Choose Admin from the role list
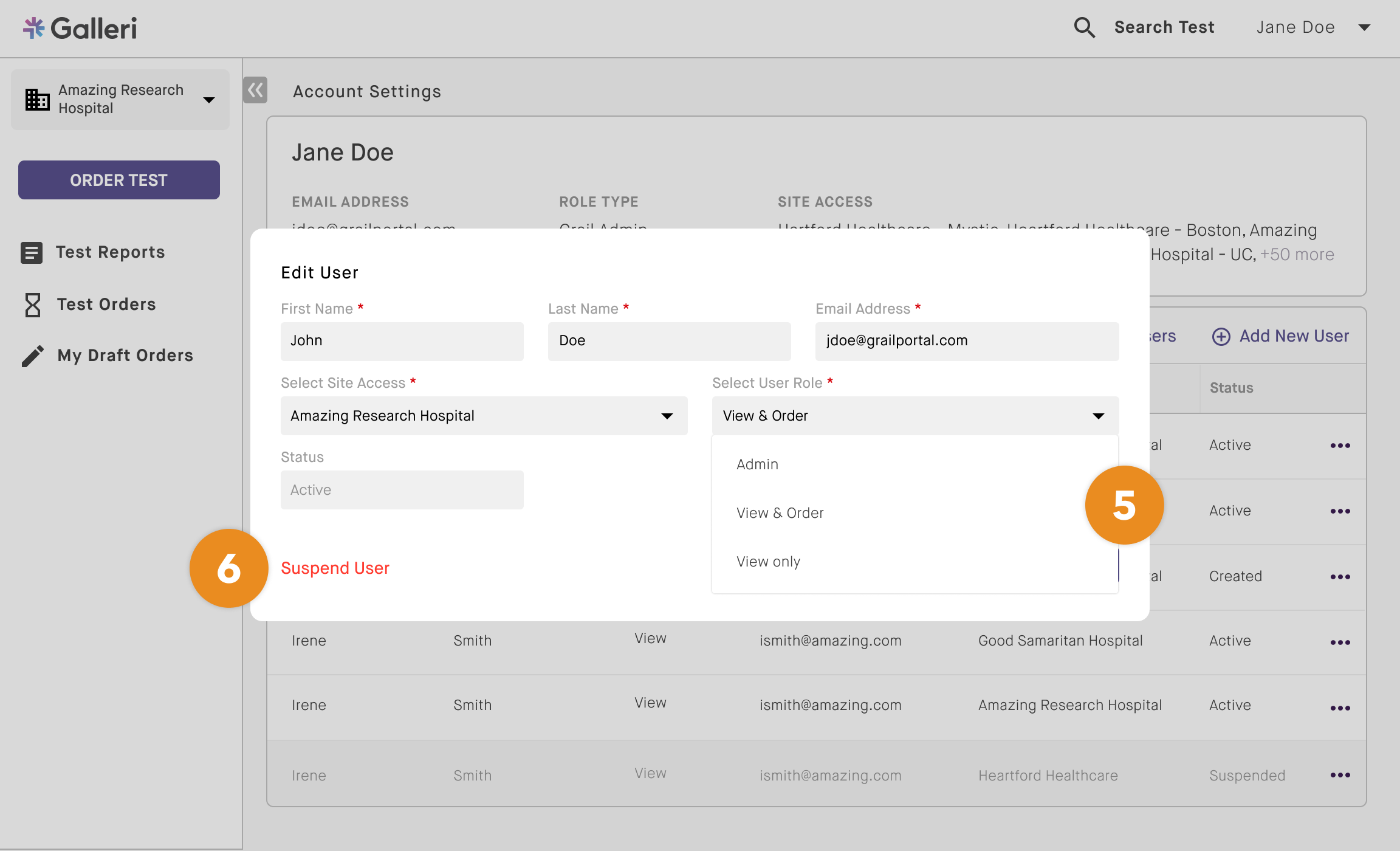Screen dimensions: 1400x851 pos(757,464)
